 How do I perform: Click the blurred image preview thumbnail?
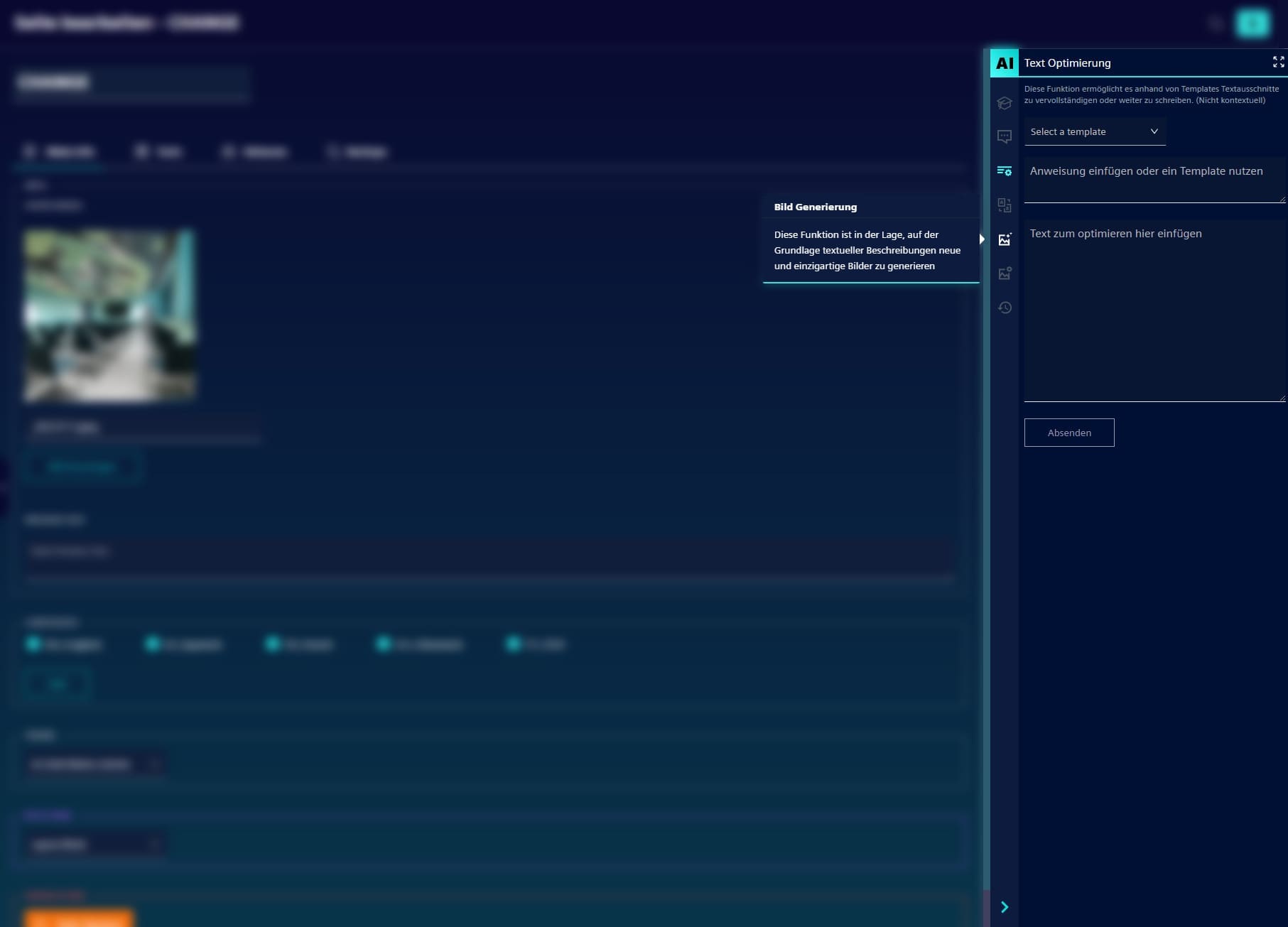(x=109, y=315)
